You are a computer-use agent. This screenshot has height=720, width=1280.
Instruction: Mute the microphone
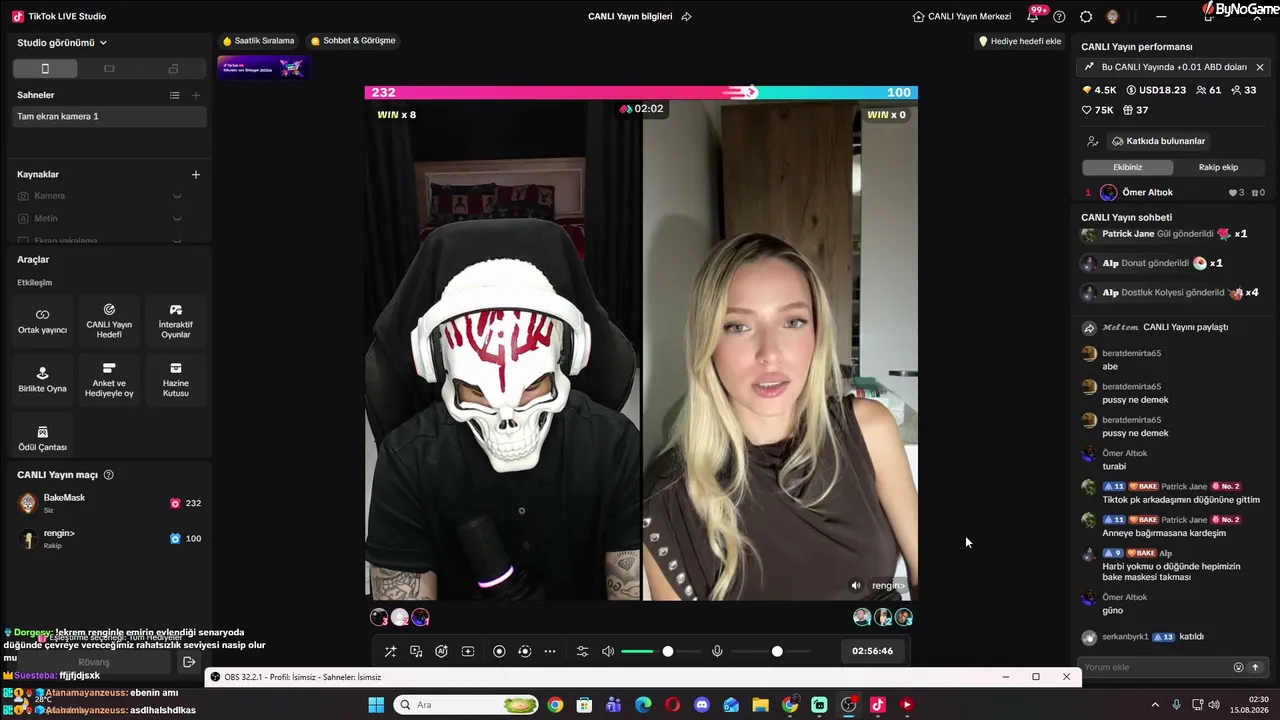pos(717,651)
